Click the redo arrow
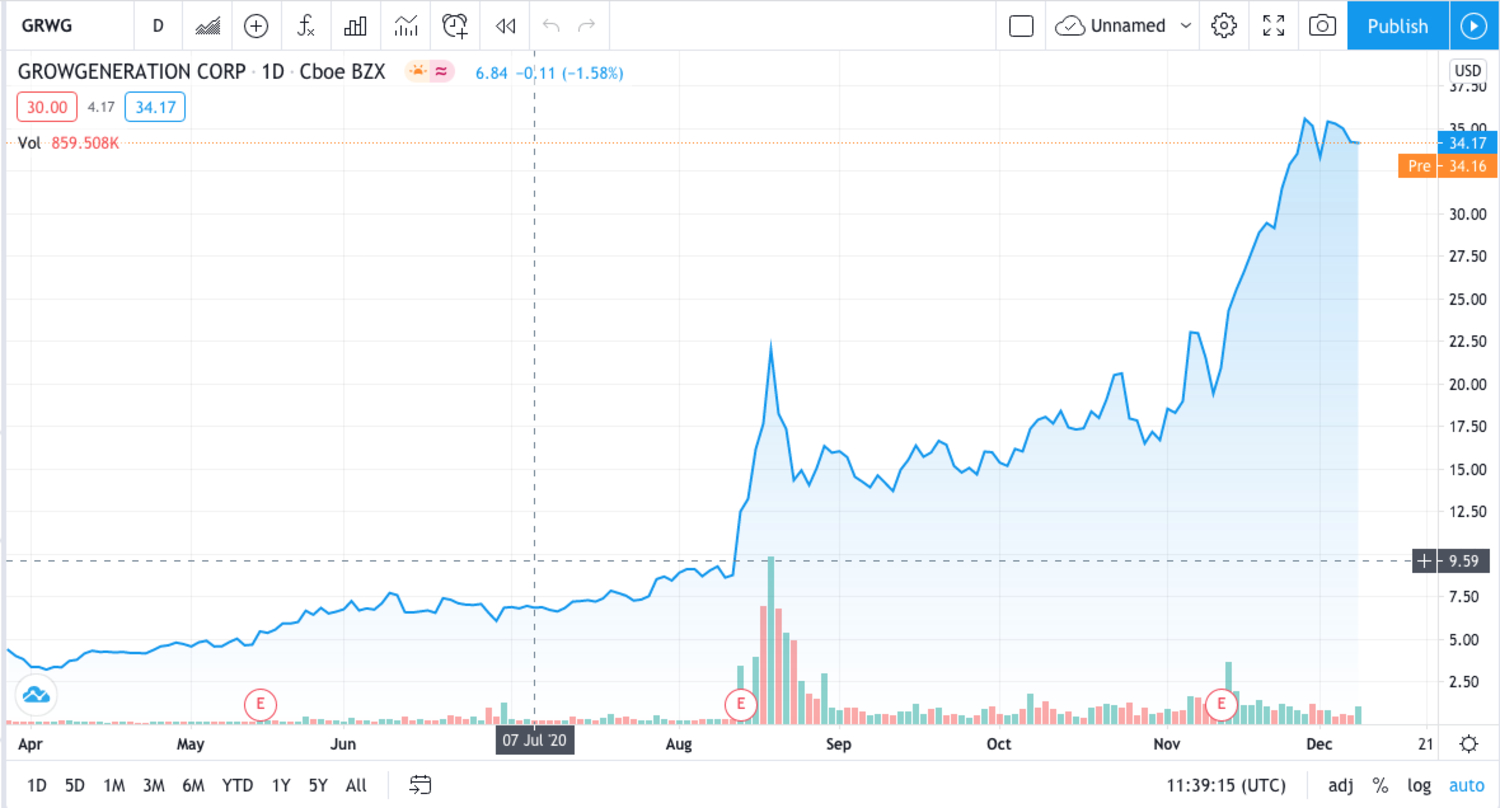The height and width of the screenshot is (808, 1500). pos(587,26)
